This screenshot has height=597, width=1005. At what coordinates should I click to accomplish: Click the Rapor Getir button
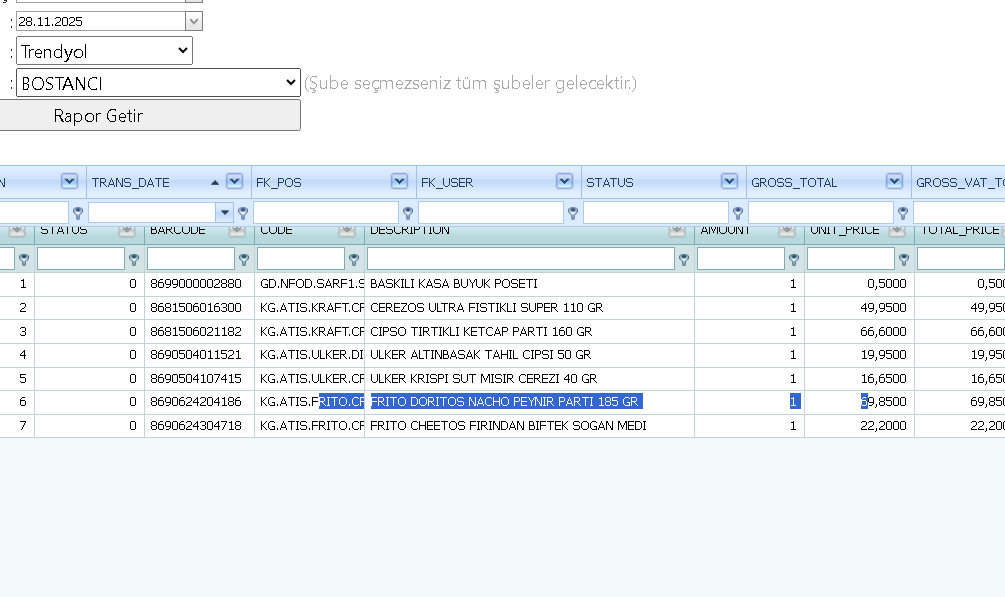tap(149, 115)
